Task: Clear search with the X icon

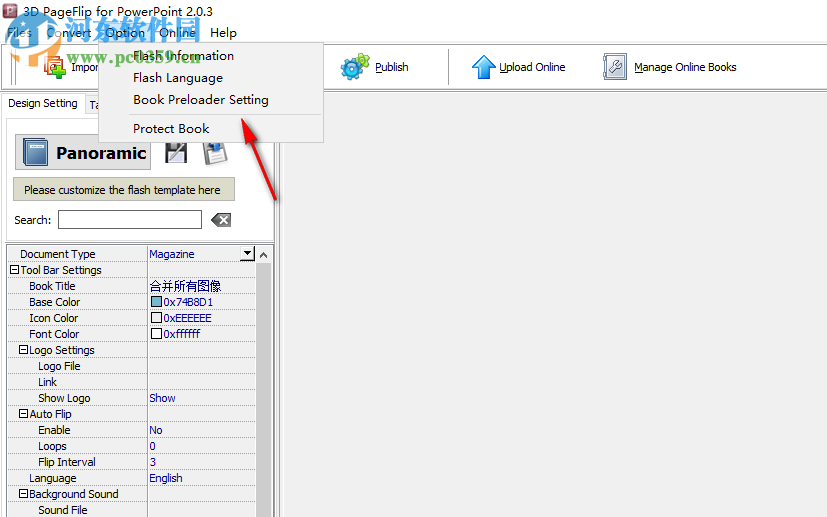Action: tap(221, 220)
